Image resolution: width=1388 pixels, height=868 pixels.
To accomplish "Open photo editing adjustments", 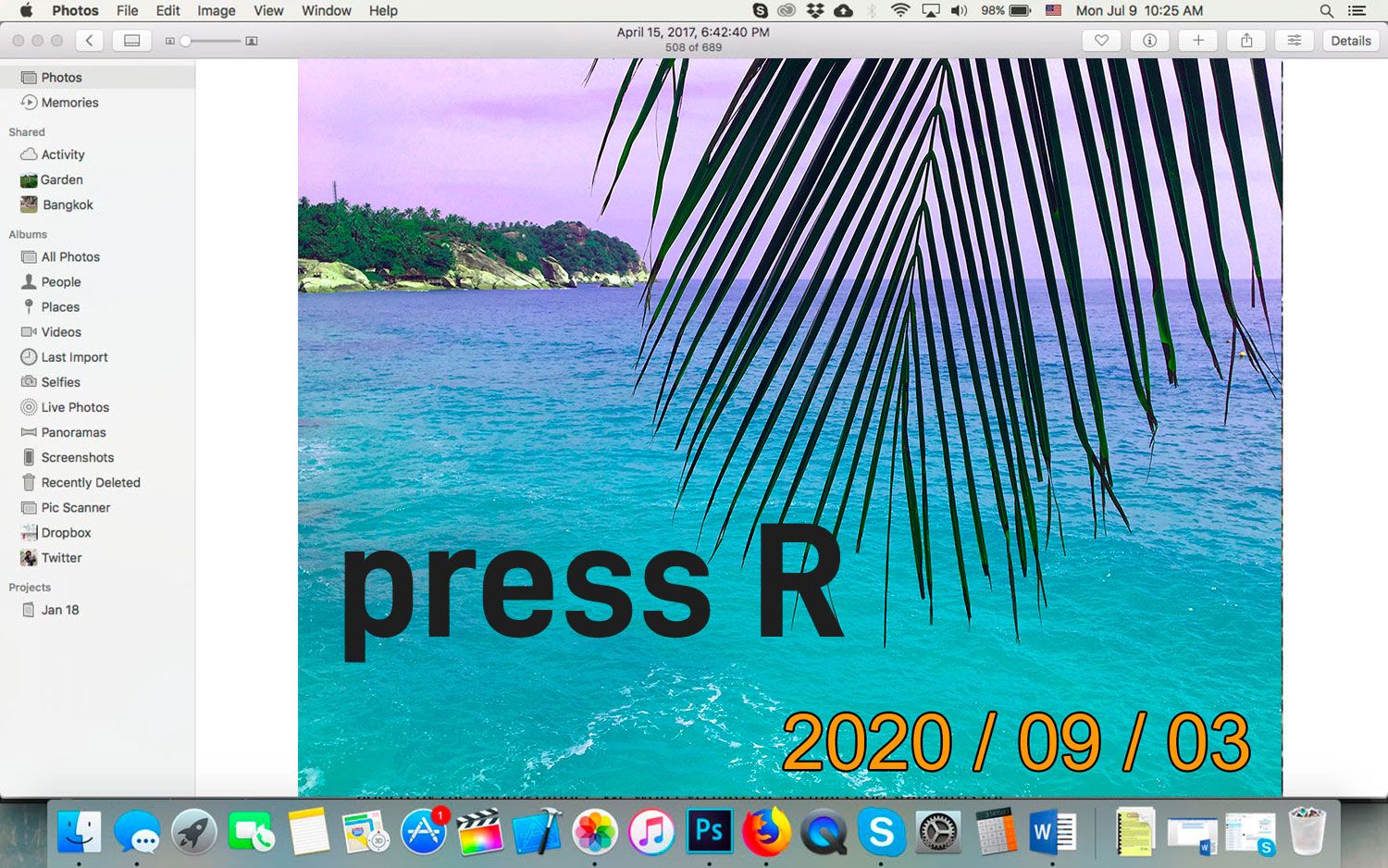I will point(1294,40).
